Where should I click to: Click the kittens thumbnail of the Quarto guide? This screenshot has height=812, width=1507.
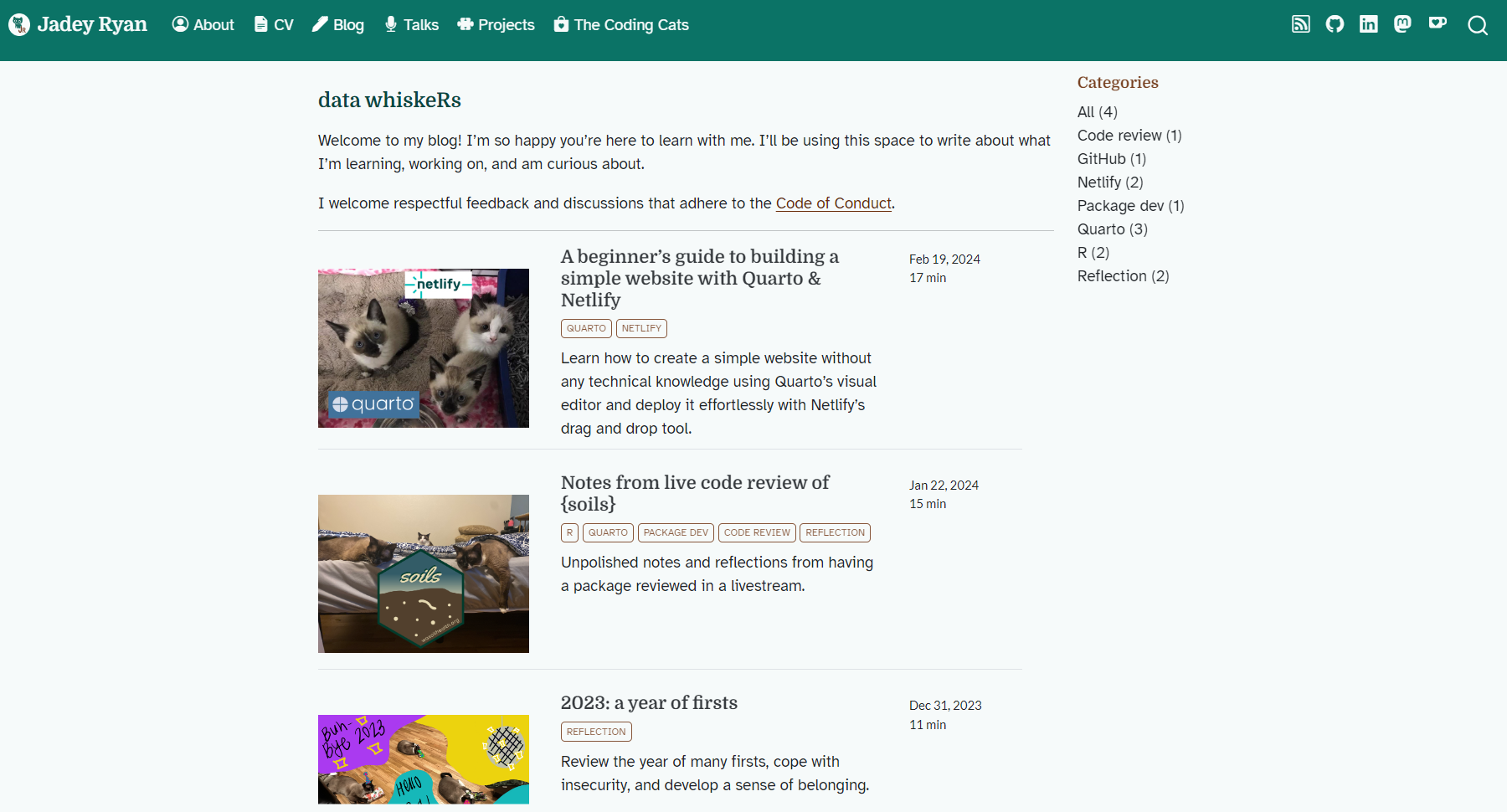[423, 348]
